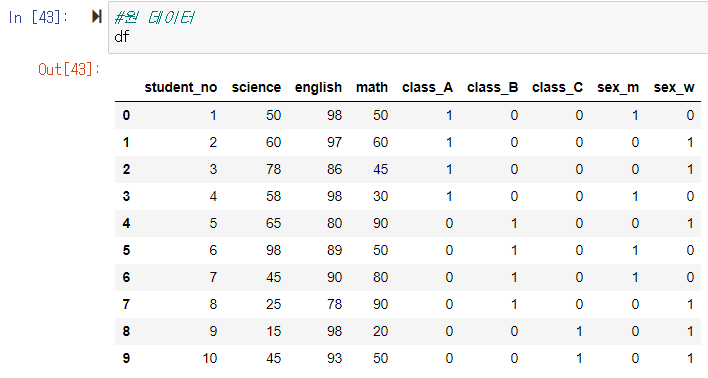
Task: Click math value 30 in row 3
Action: 381,196
